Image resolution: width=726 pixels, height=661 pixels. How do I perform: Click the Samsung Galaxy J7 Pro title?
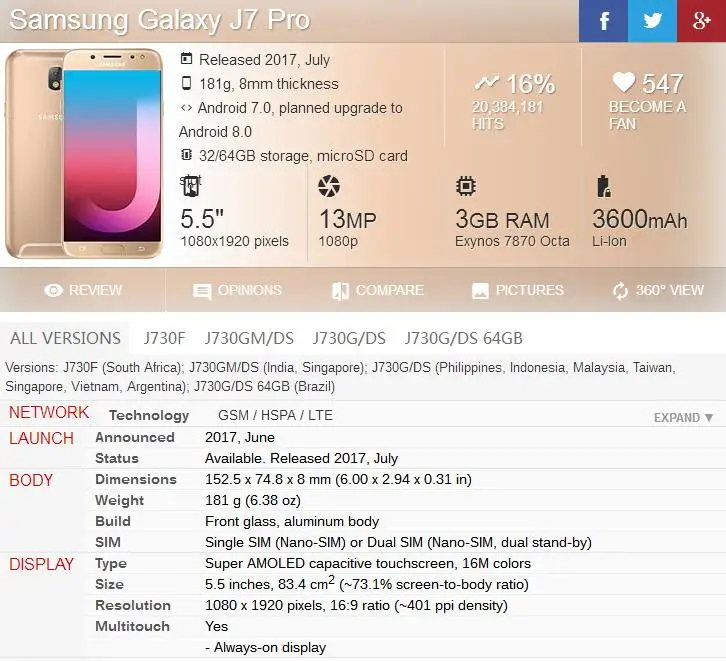click(160, 20)
